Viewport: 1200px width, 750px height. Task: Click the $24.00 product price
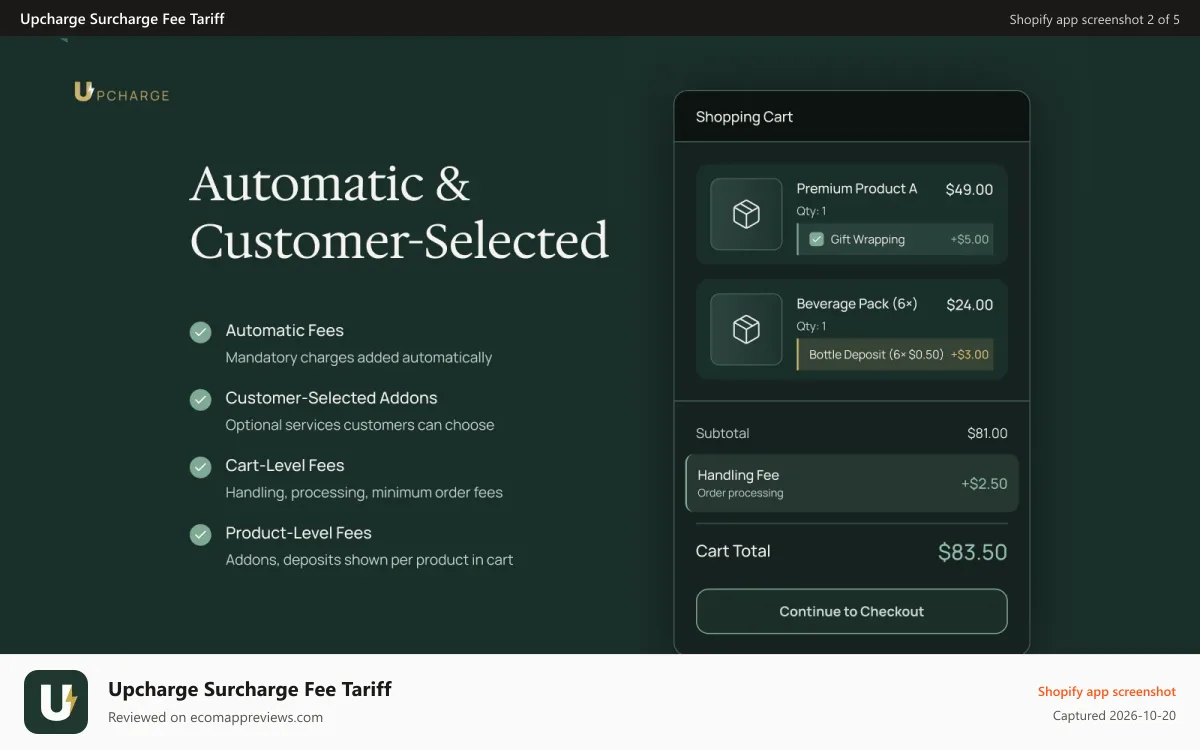pyautogui.click(x=969, y=304)
